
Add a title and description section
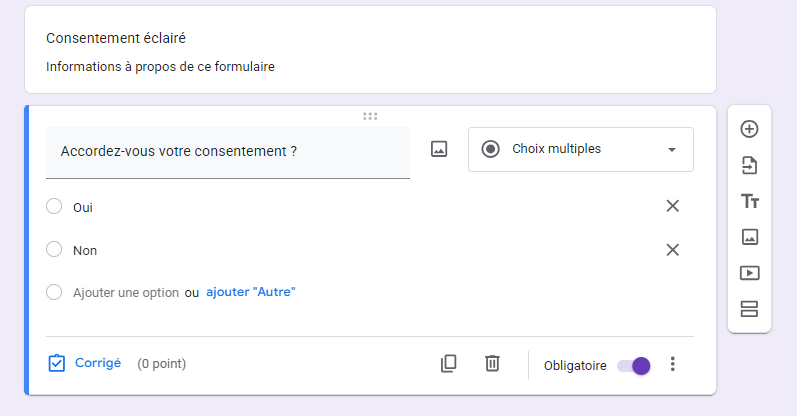(749, 201)
